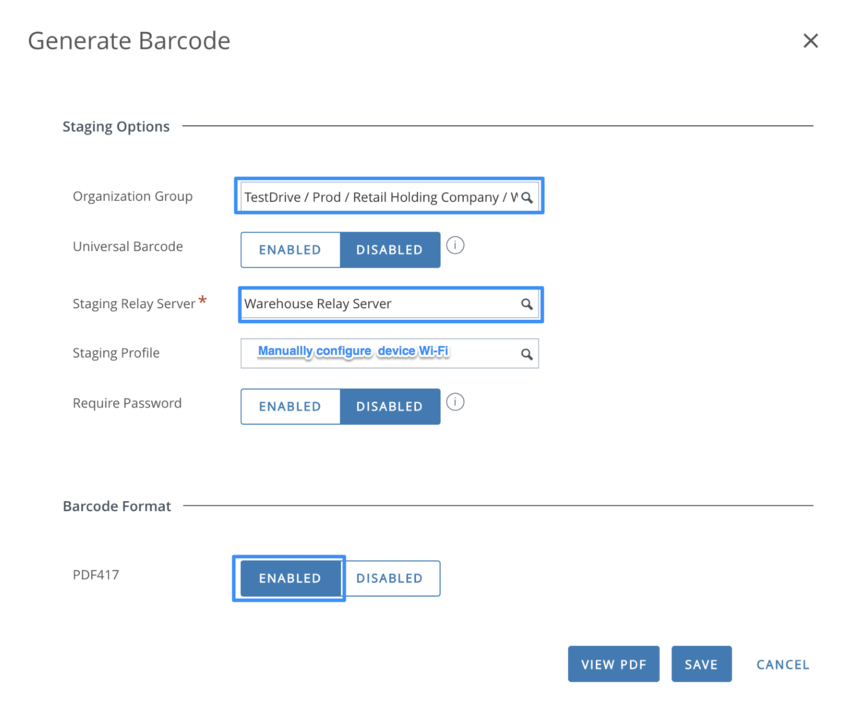855x713 pixels.
Task: Click the Staging Relay Server search icon
Action: click(x=527, y=304)
